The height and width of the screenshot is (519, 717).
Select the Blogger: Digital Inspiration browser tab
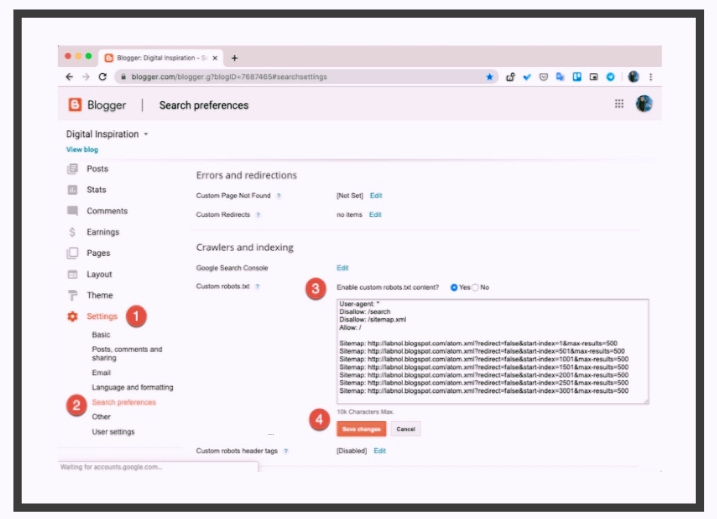[x=161, y=58]
